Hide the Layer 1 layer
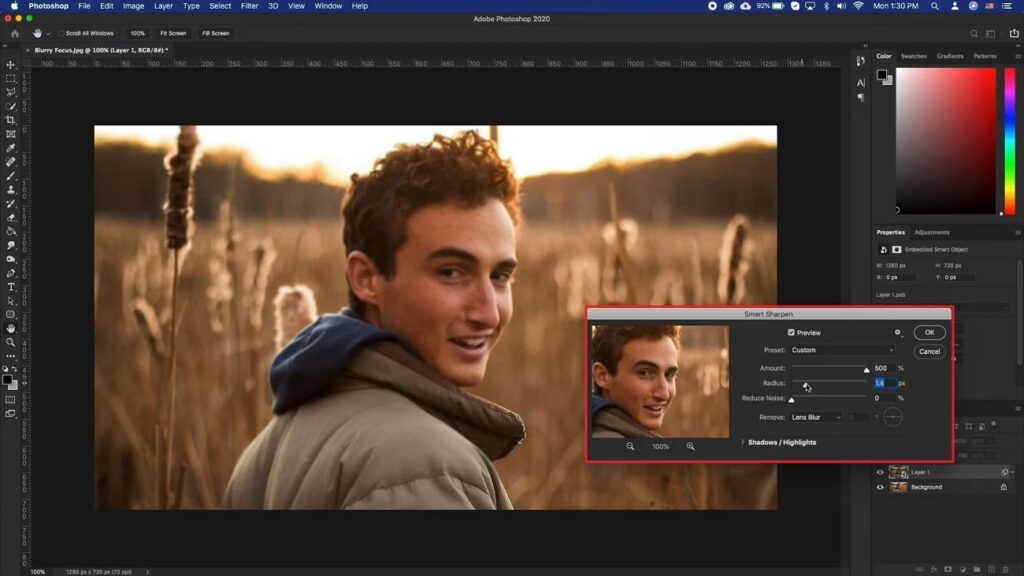 pos(880,472)
